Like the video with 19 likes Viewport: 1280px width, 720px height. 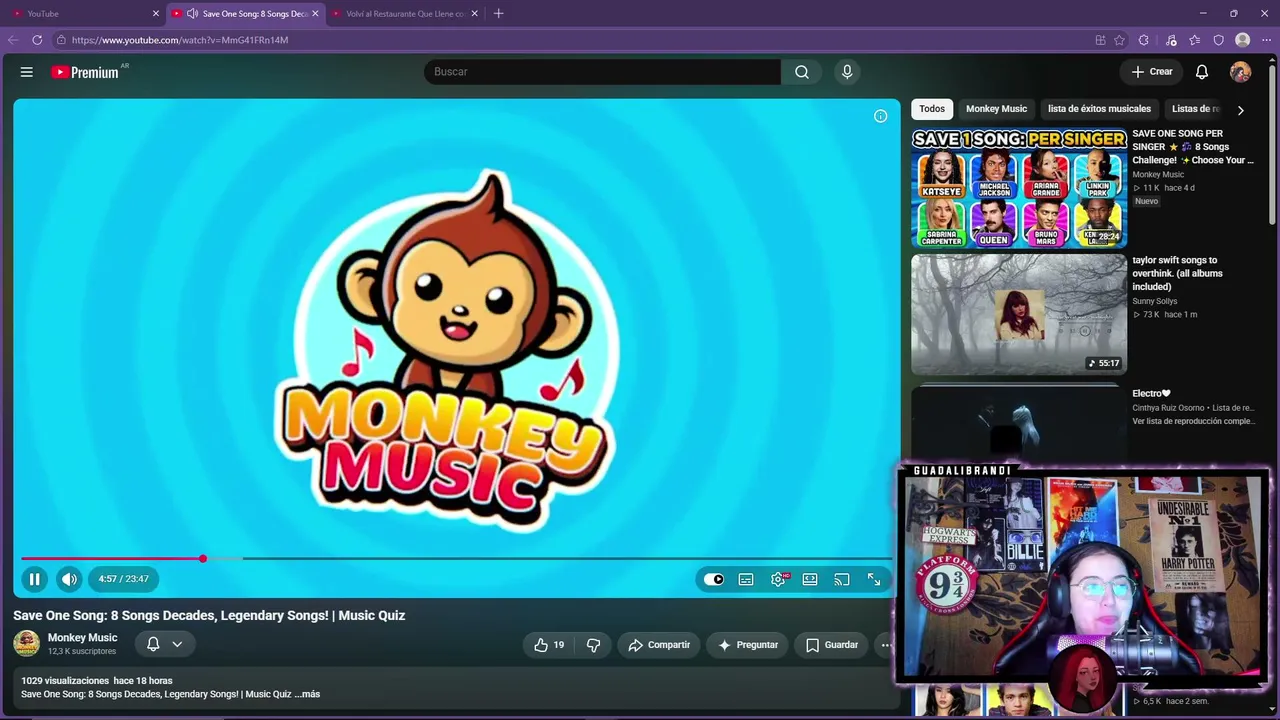(x=549, y=645)
